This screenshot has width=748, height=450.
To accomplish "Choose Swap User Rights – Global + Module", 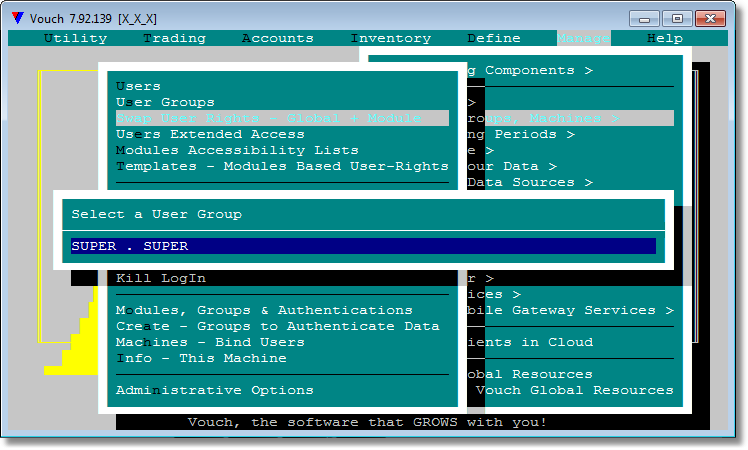I will [x=282, y=118].
